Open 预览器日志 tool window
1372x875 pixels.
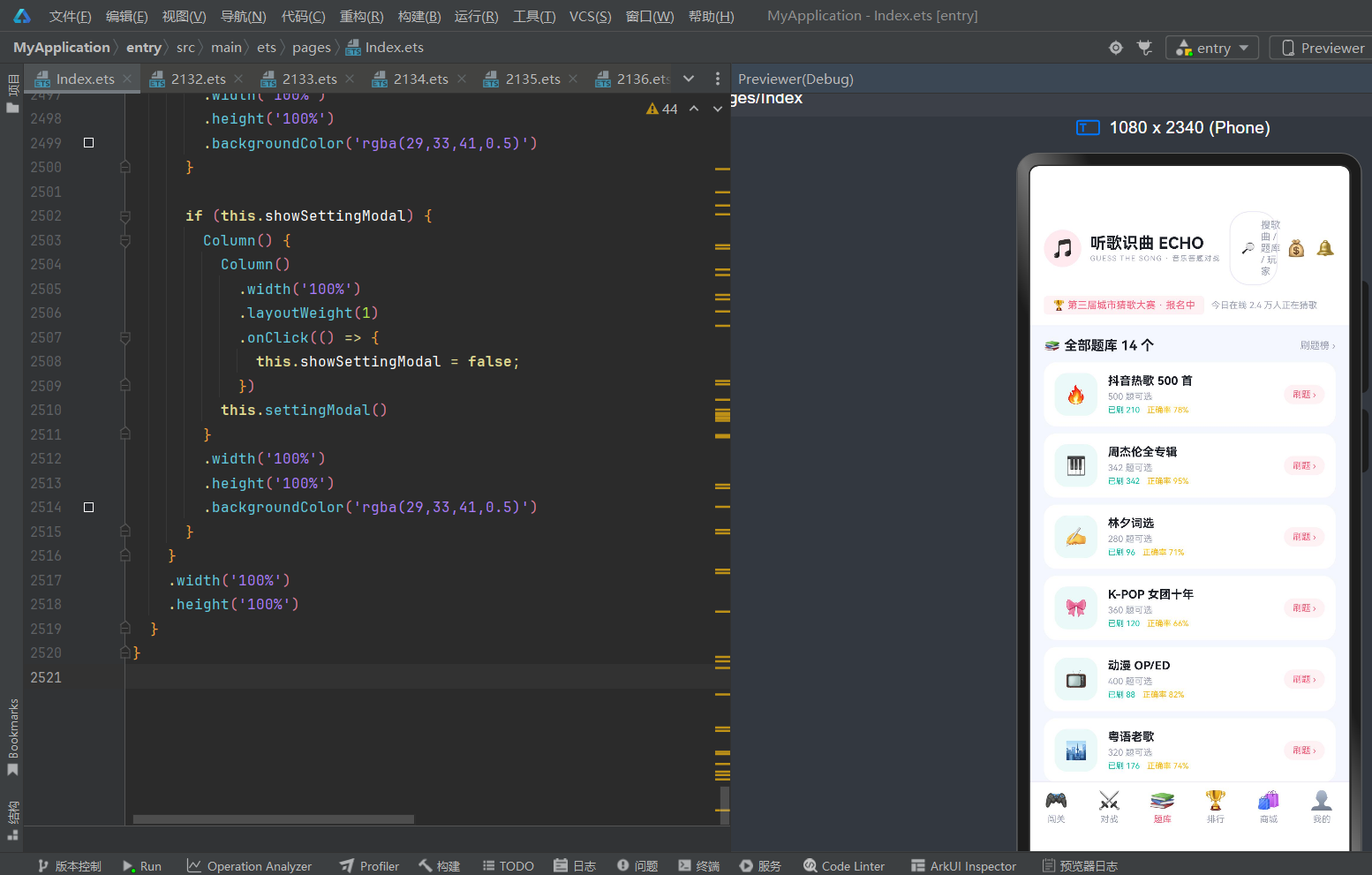point(1080,866)
